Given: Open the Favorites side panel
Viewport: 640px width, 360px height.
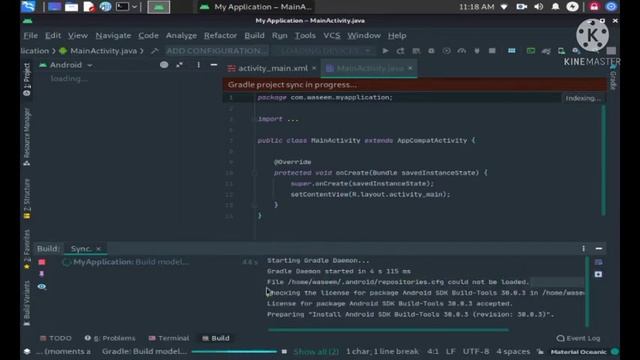Looking at the screenshot, I should click(27, 249).
